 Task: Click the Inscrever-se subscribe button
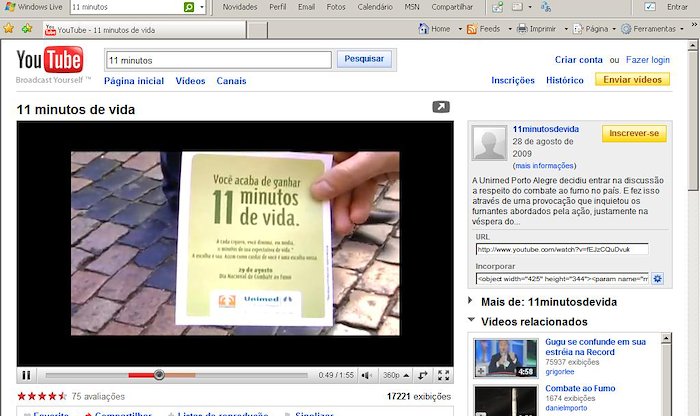point(634,133)
